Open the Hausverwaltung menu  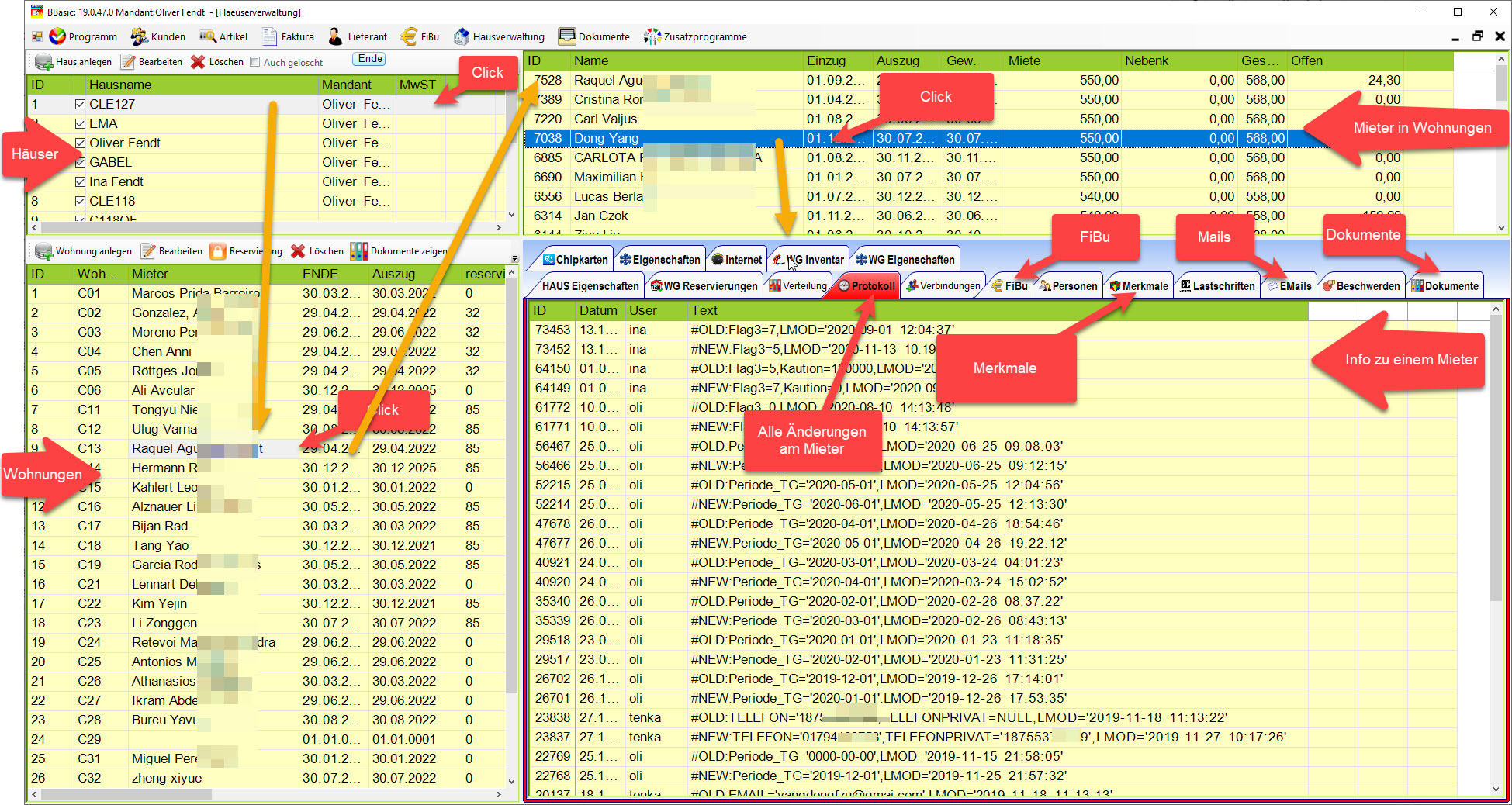pyautogui.click(x=499, y=36)
